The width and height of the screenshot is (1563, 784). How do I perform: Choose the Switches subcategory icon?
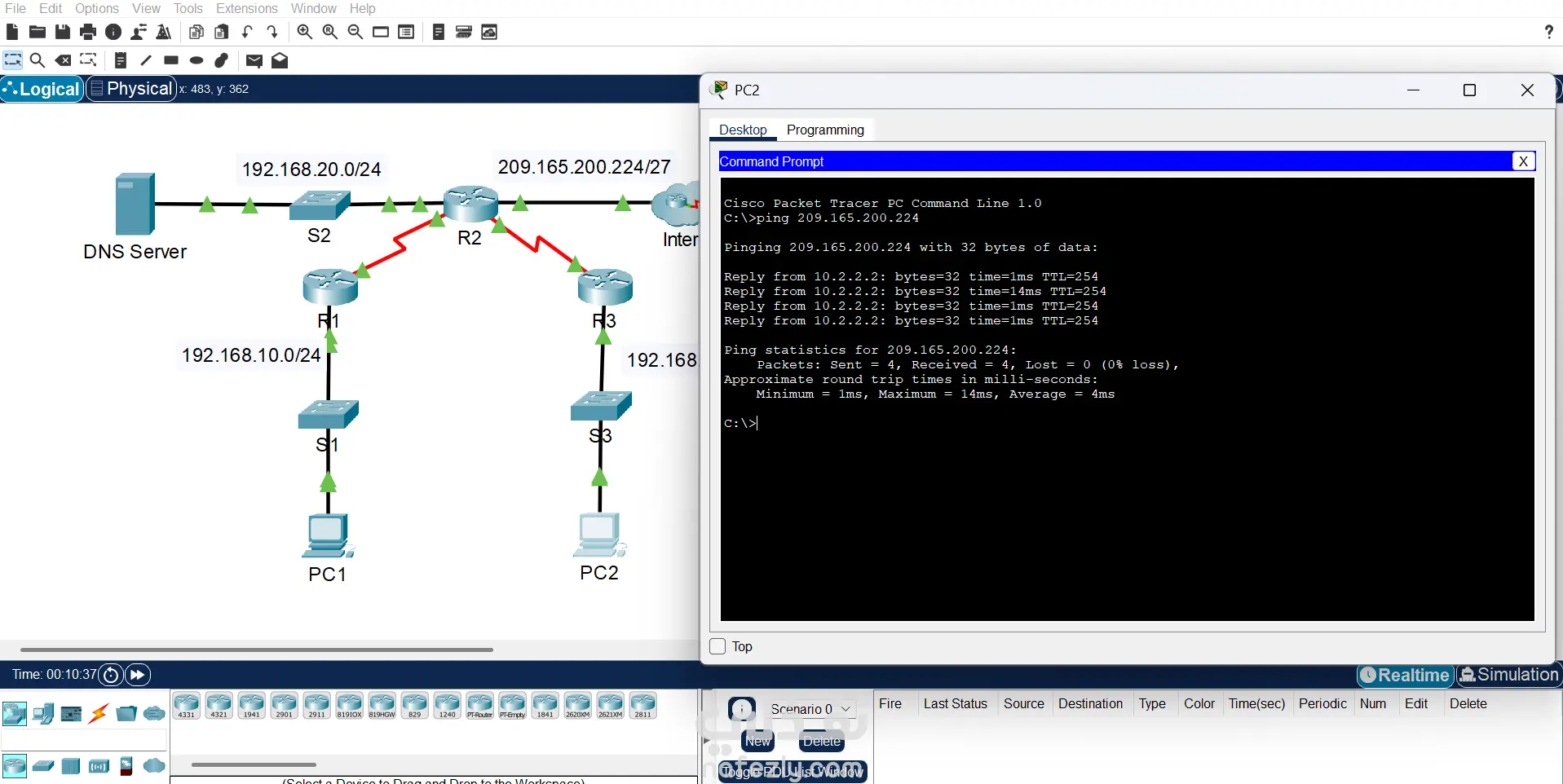(43, 766)
